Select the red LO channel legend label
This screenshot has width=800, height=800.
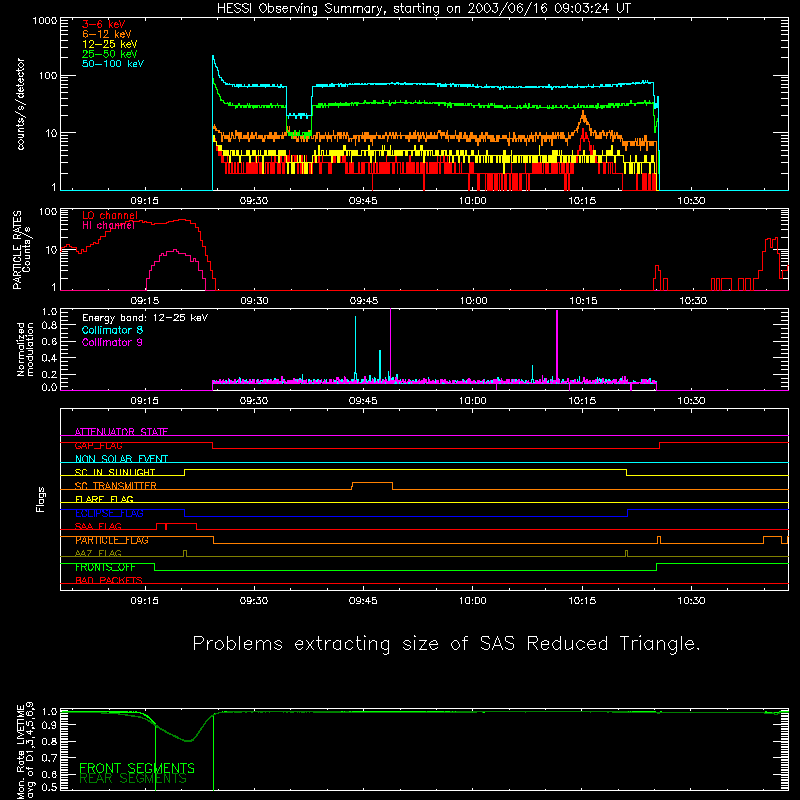110,215
